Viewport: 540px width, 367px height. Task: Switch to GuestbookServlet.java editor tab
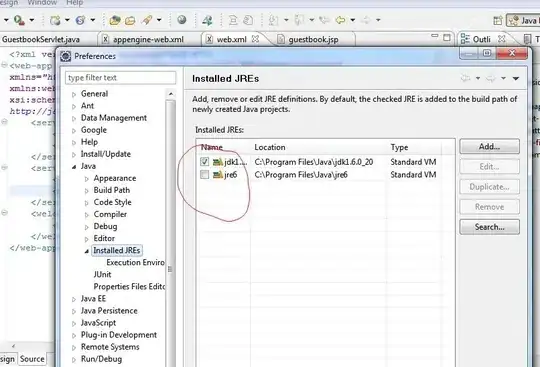pyautogui.click(x=41, y=39)
